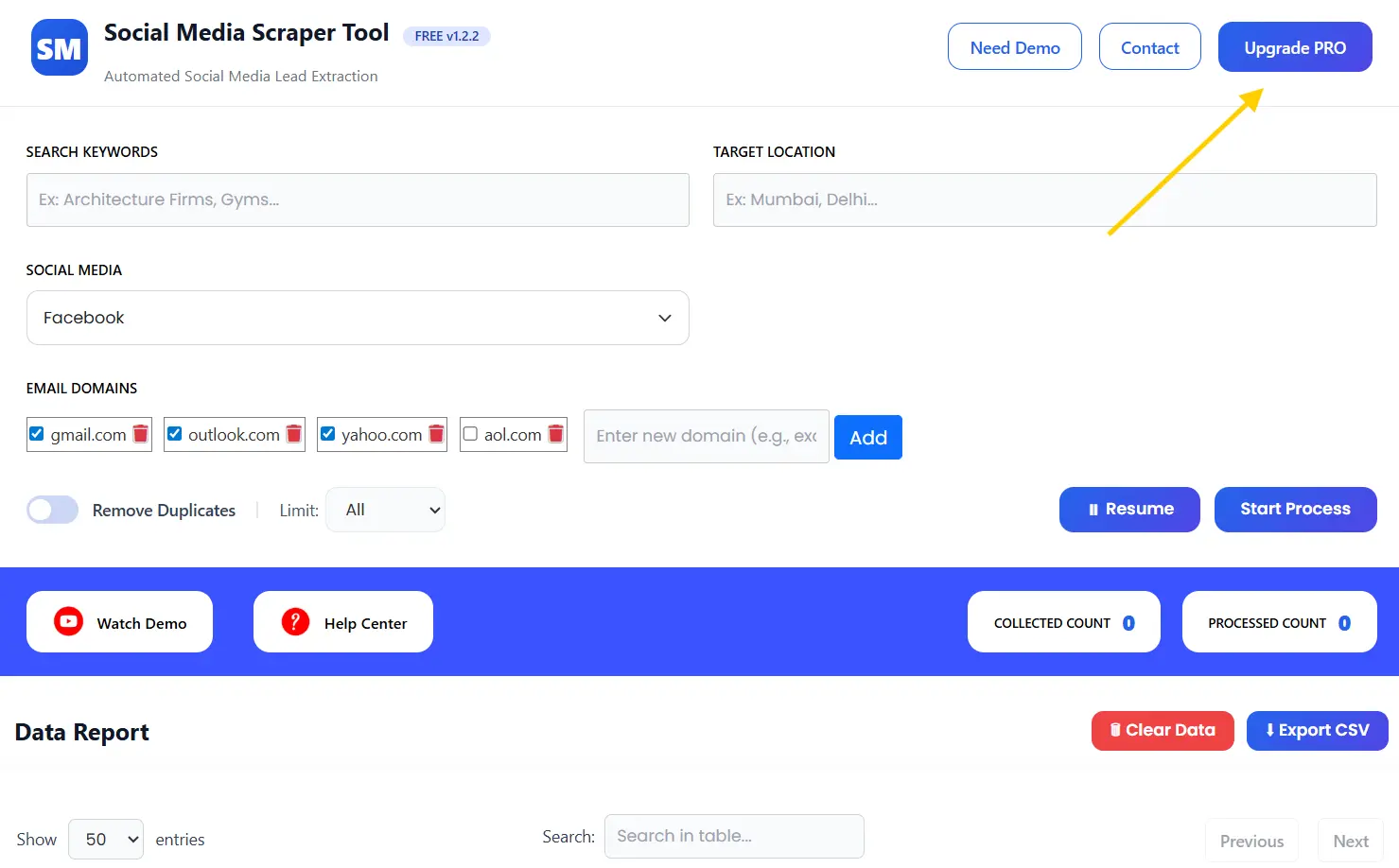
Task: Delete yahoo.com domain with trash icon
Action: 436,434
